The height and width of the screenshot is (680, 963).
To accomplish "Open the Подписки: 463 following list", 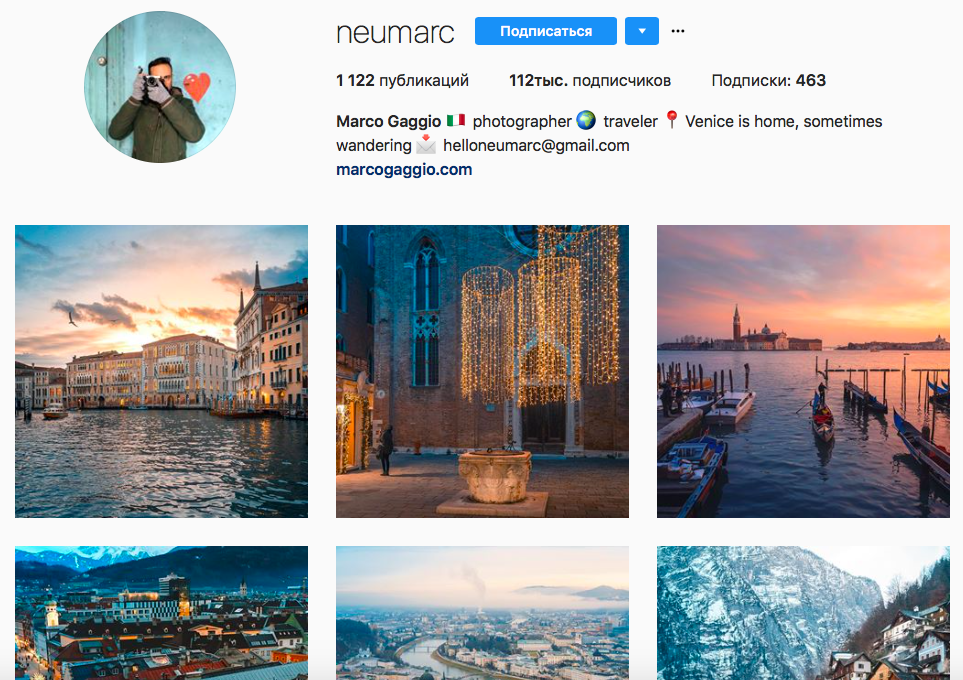I will tap(768, 81).
